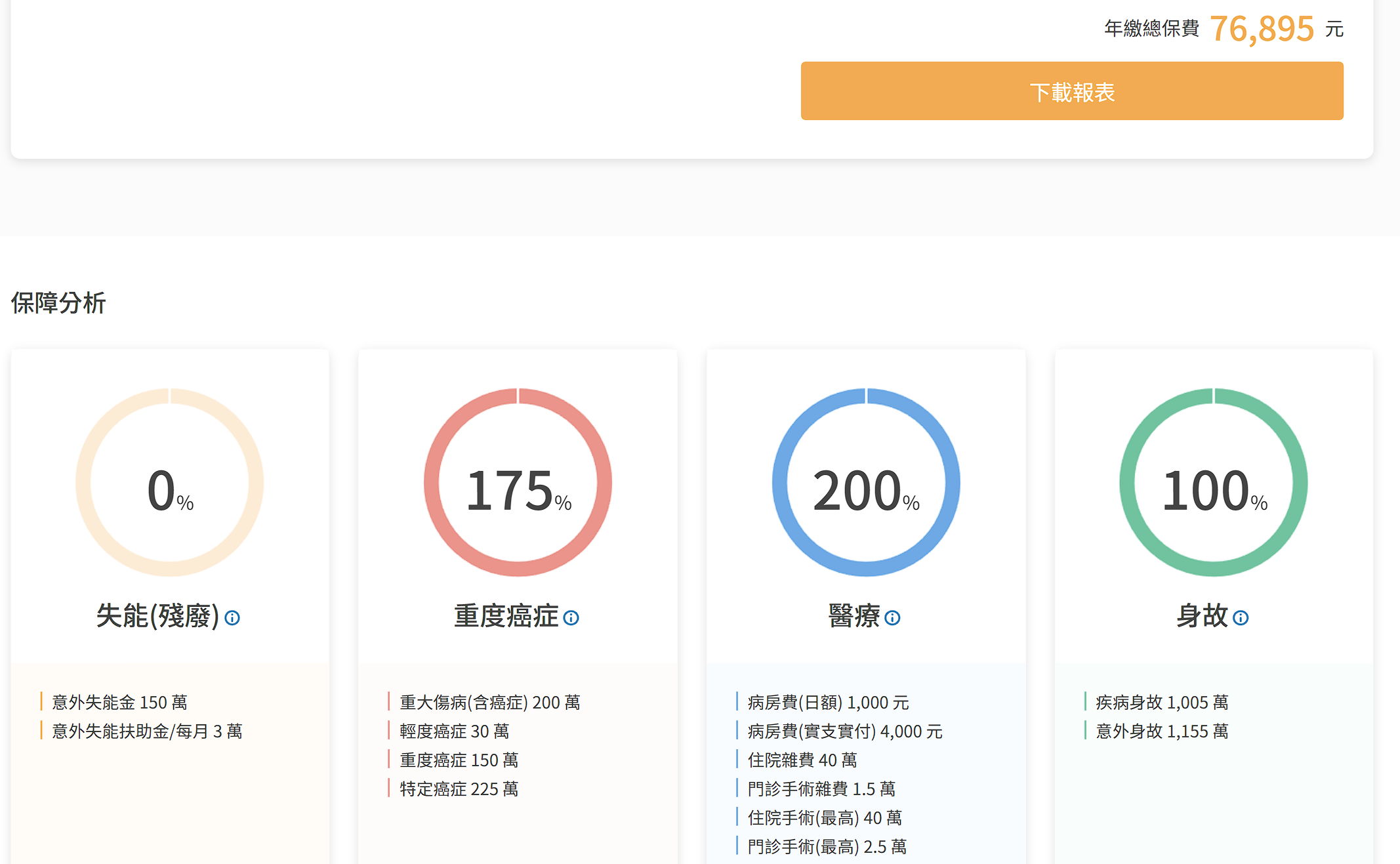The height and width of the screenshot is (864, 1400).
Task: Click the 76,895 annual premium amount
Action: click(x=1262, y=29)
